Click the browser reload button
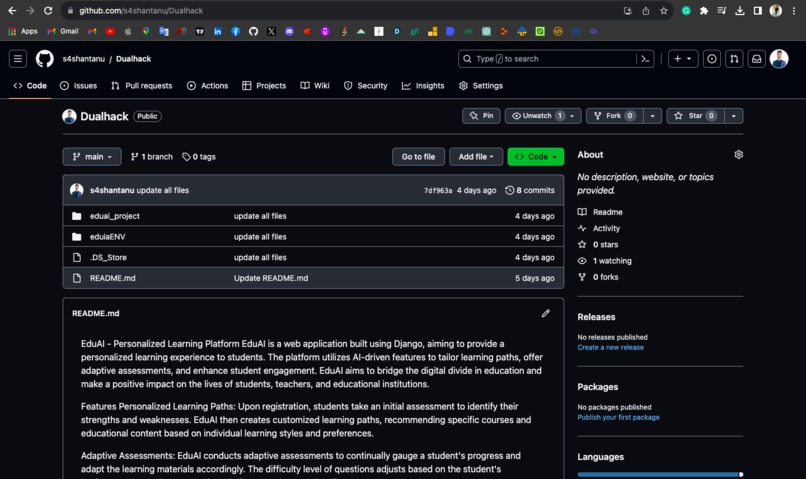This screenshot has height=479, width=806. pos(48,10)
